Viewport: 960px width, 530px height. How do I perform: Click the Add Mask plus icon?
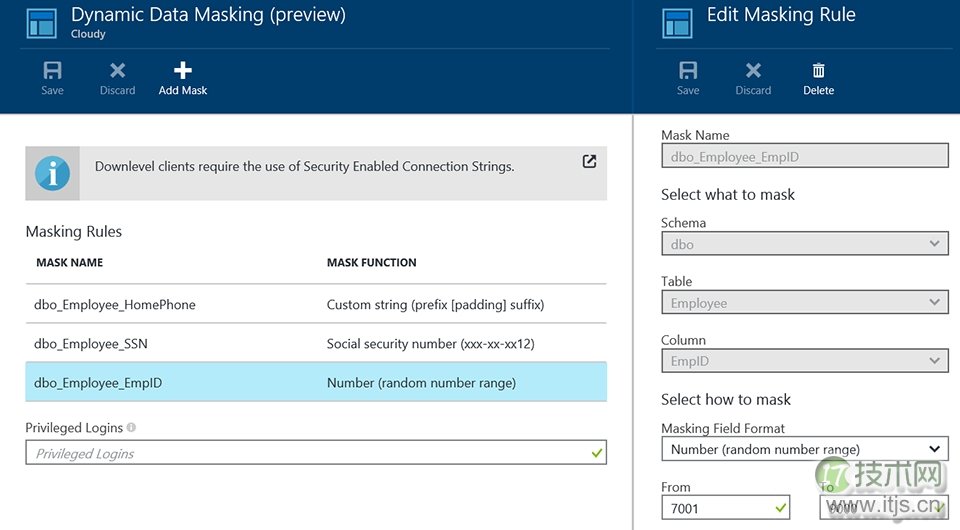pos(182,70)
